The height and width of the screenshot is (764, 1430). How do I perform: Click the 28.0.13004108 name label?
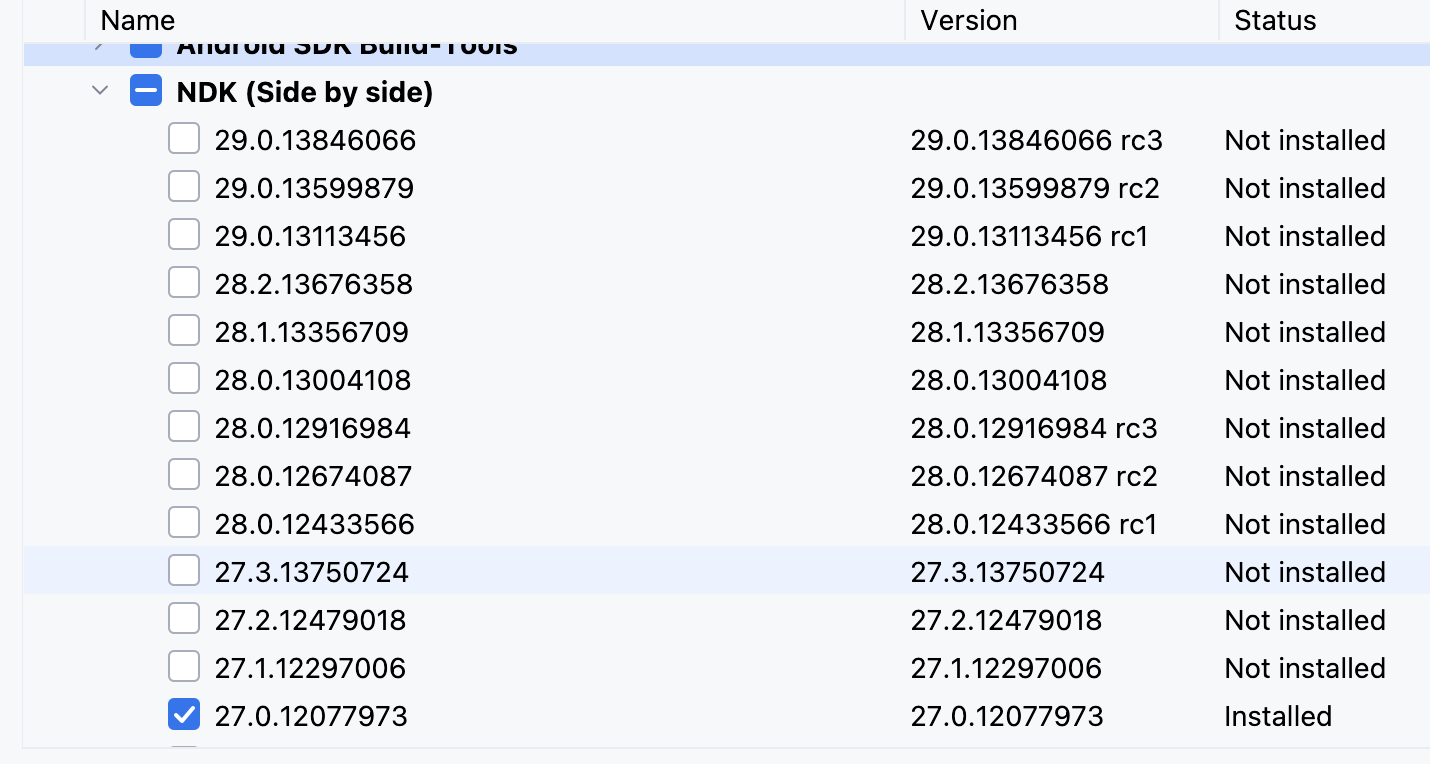click(x=313, y=380)
